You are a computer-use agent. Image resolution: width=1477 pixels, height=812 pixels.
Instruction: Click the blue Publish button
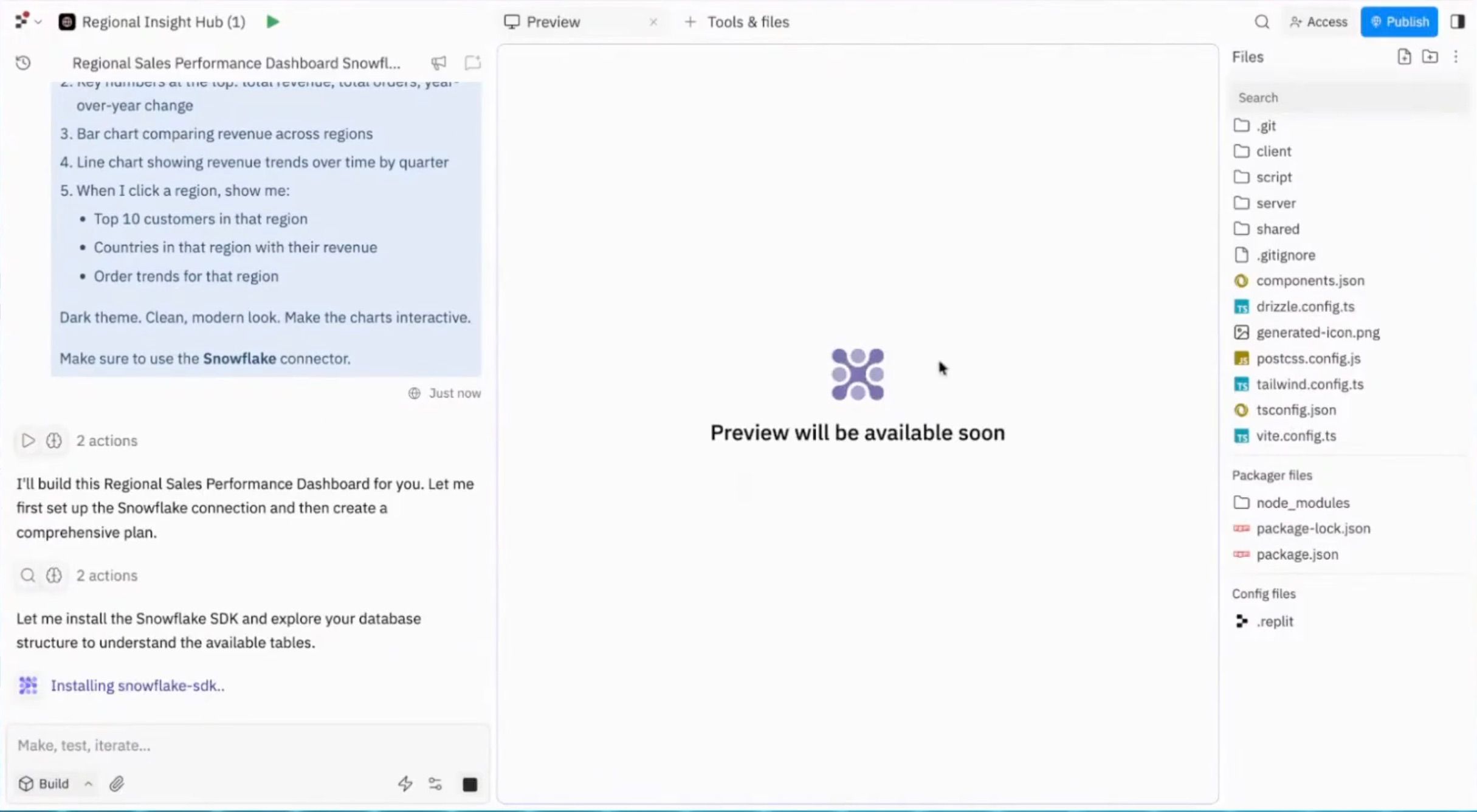point(1399,22)
